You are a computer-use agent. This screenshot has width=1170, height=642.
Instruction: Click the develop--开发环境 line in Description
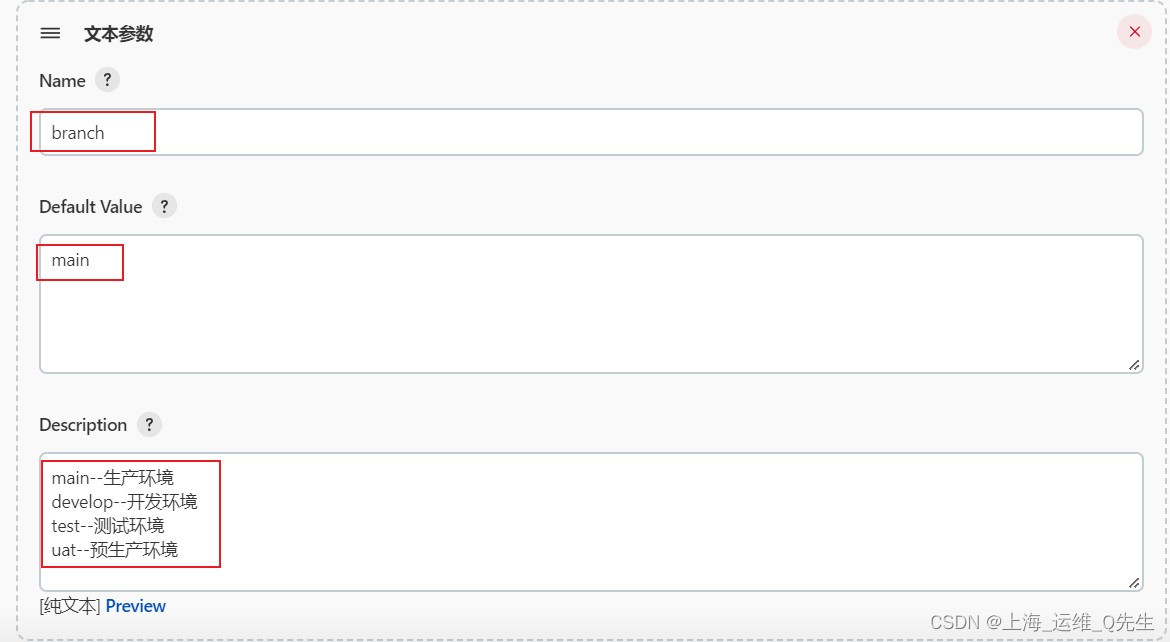(x=124, y=502)
